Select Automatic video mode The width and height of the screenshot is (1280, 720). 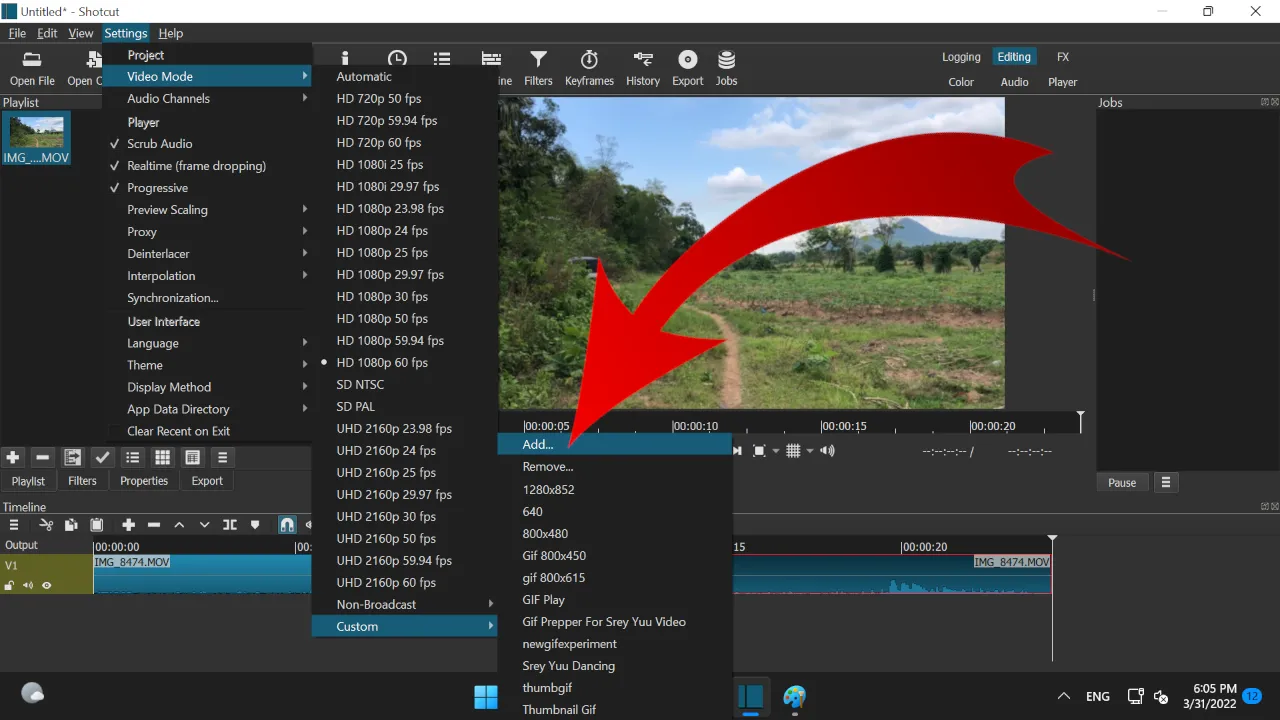tap(405, 77)
